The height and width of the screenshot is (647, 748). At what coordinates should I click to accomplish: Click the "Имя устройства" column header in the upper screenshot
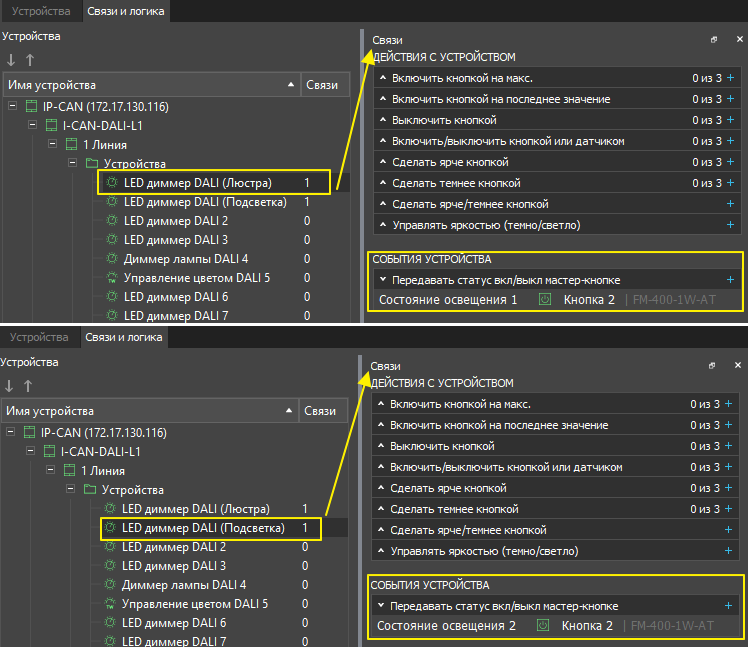[150, 86]
